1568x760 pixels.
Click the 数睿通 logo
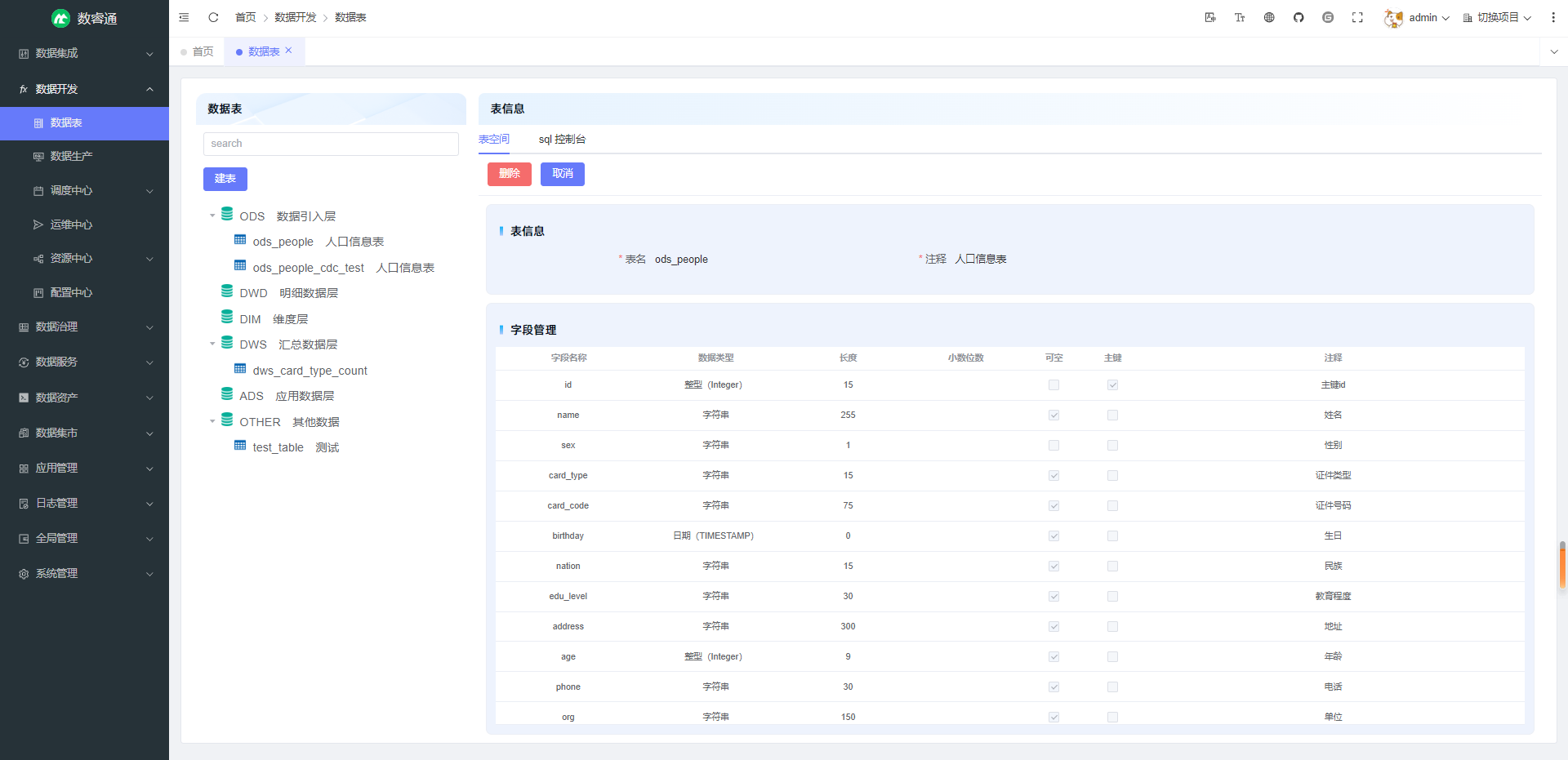pyautogui.click(x=84, y=18)
